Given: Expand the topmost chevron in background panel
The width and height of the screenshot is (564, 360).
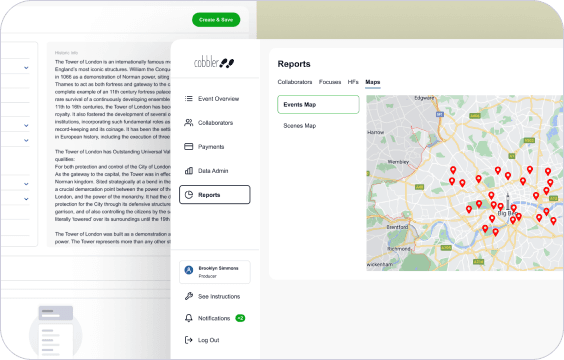Looking at the screenshot, I should [x=26, y=68].
